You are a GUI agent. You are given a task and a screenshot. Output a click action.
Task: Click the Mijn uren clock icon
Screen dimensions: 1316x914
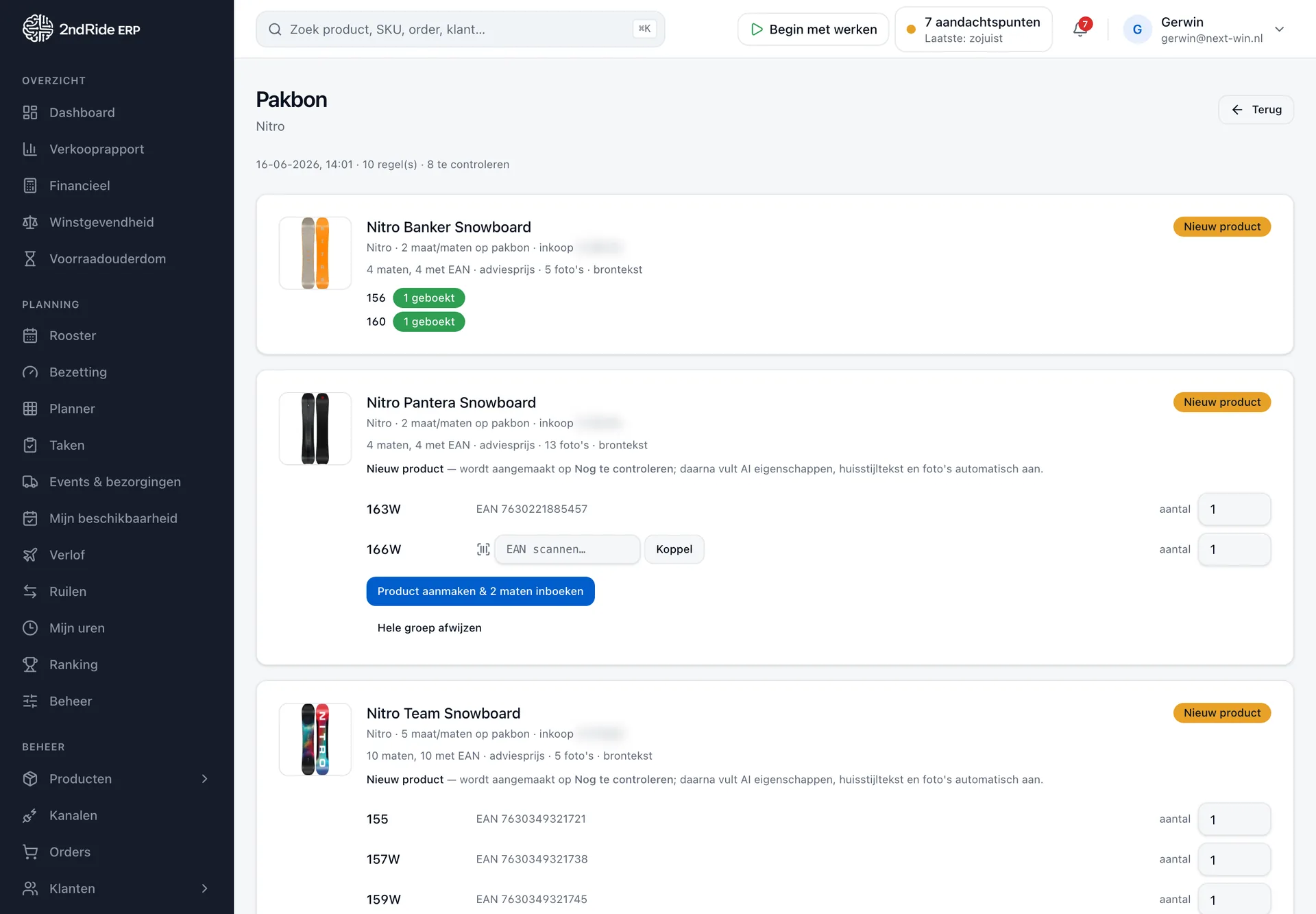(x=30, y=628)
